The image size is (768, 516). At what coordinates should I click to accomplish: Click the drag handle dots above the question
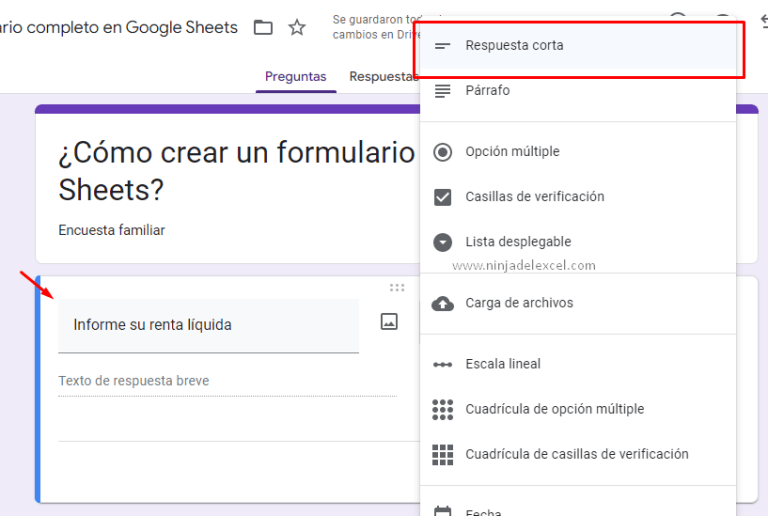397,288
